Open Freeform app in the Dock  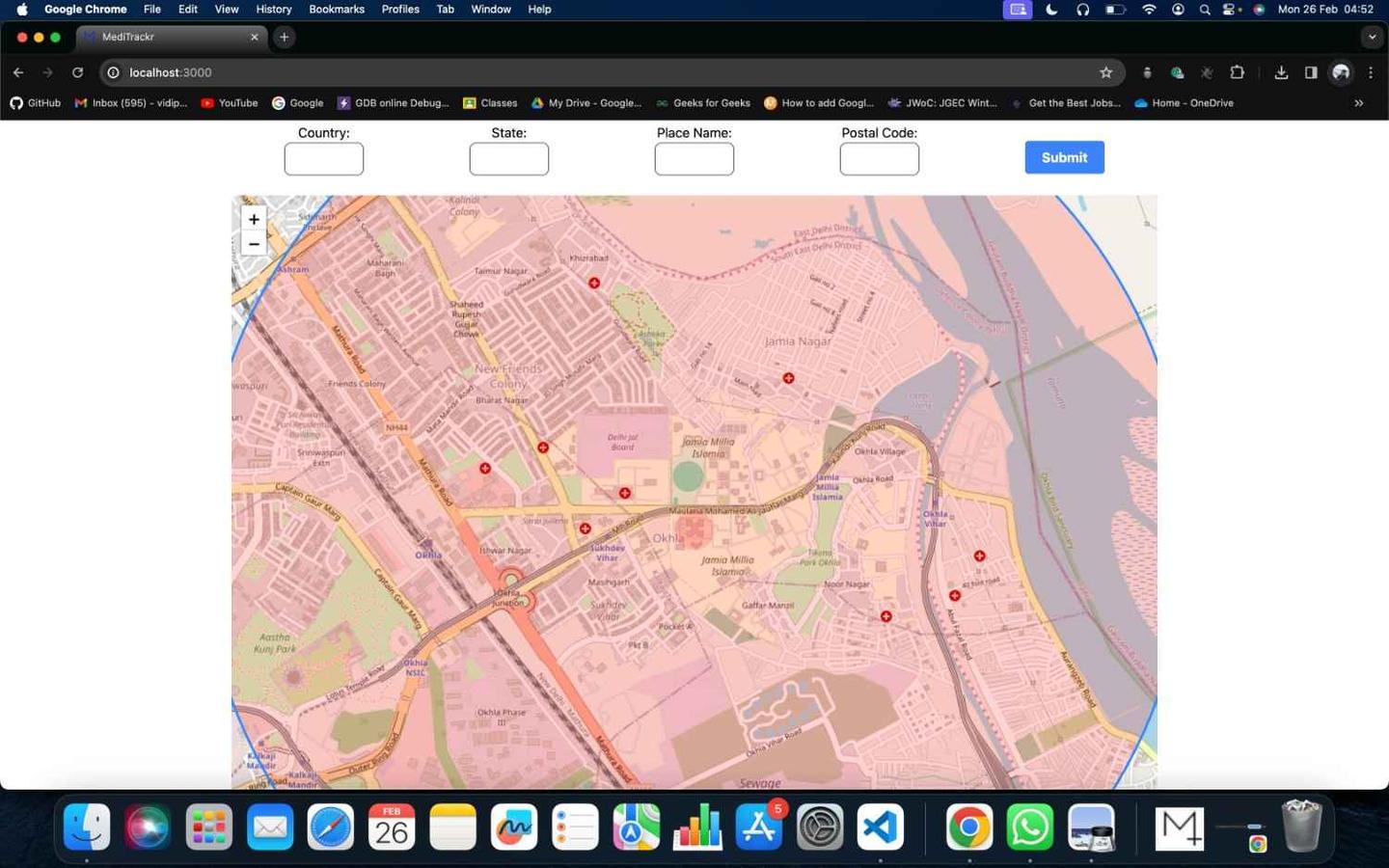click(514, 827)
